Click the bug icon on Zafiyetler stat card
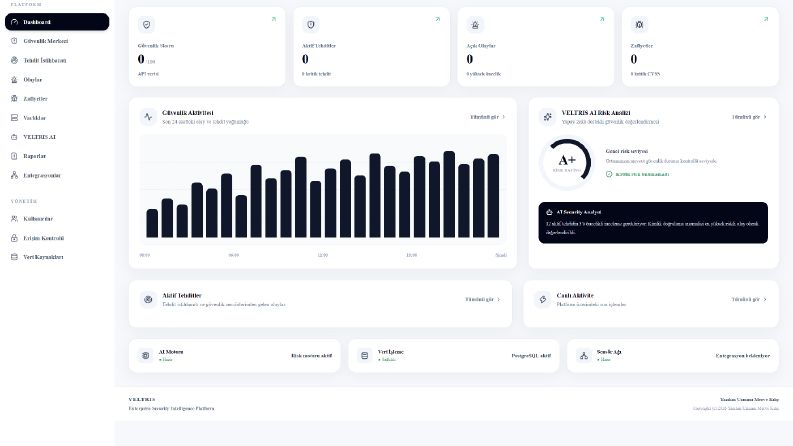The height and width of the screenshot is (446, 793). pyautogui.click(x=639, y=24)
